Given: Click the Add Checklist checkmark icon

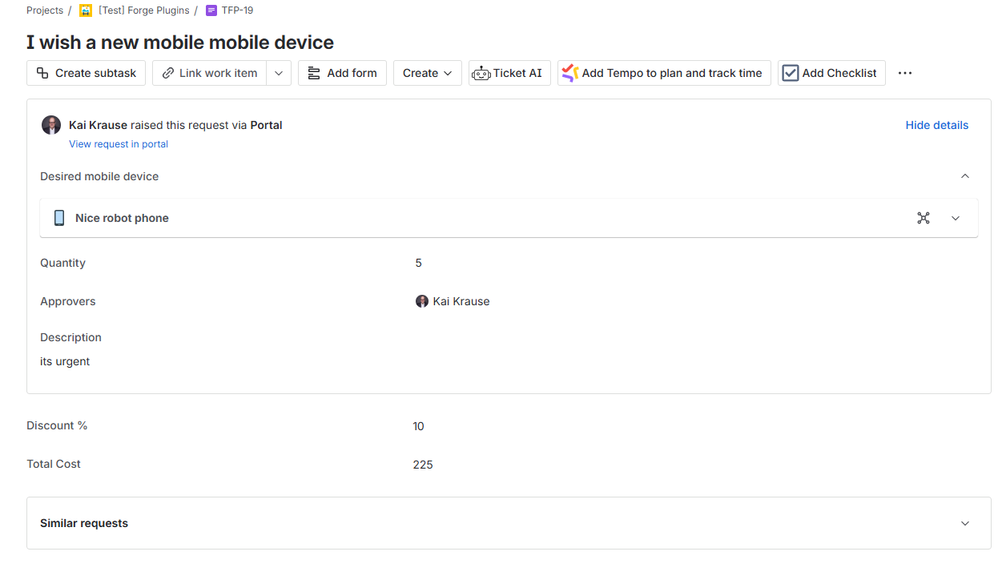Looking at the screenshot, I should (789, 72).
